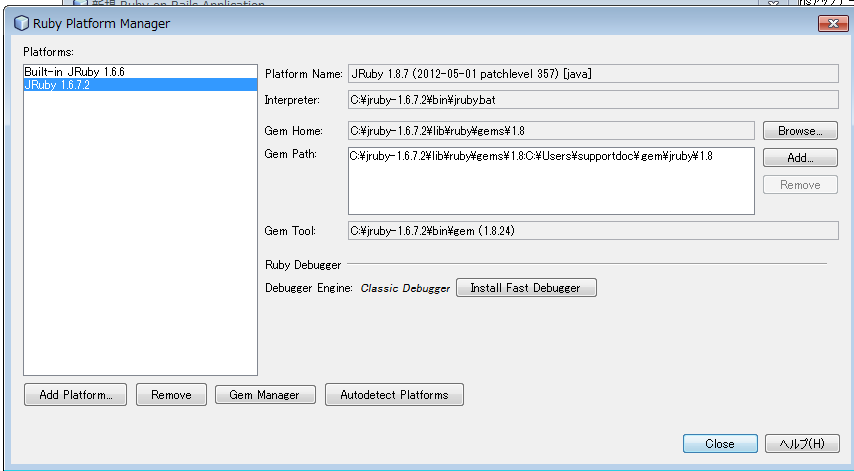Open help with the ヘルプ(H) button
The image size is (854, 471).
click(x=802, y=444)
